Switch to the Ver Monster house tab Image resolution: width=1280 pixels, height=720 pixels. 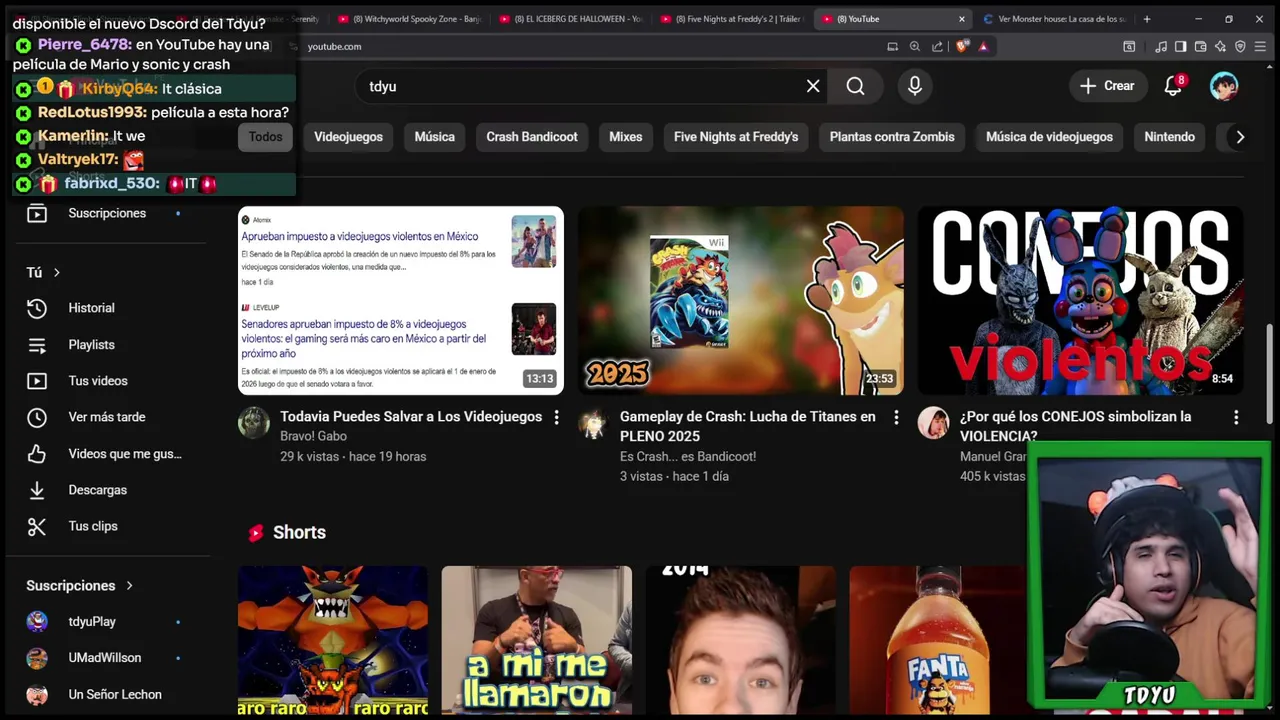(x=1054, y=18)
